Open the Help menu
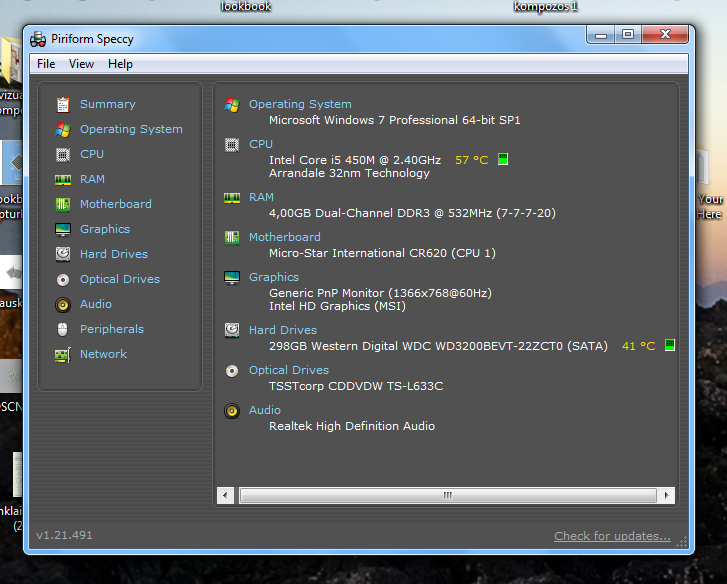 pyautogui.click(x=120, y=64)
